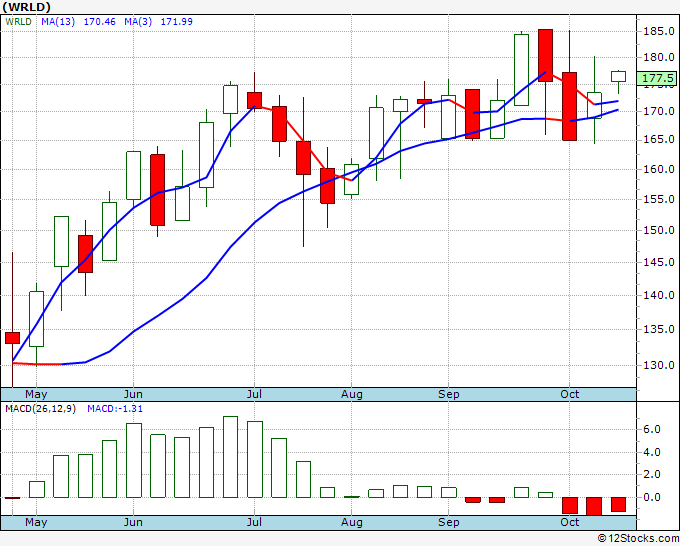Click Jul on the MACD panel's date axis
This screenshot has height=546, width=680.
[x=254, y=523]
